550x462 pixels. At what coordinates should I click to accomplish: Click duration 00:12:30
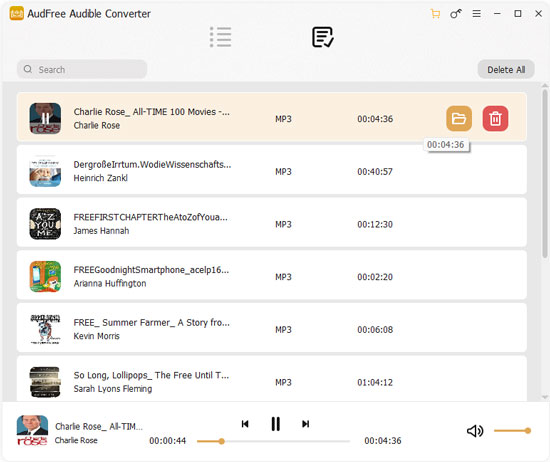point(375,224)
